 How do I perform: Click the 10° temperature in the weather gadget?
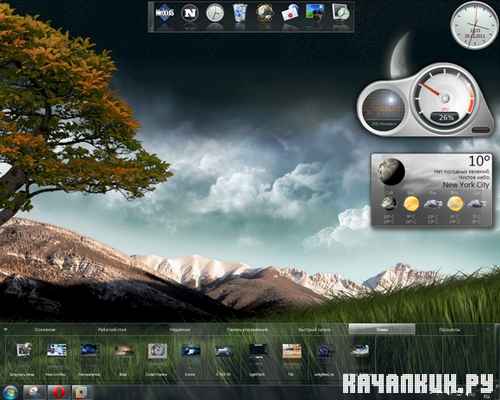point(479,161)
